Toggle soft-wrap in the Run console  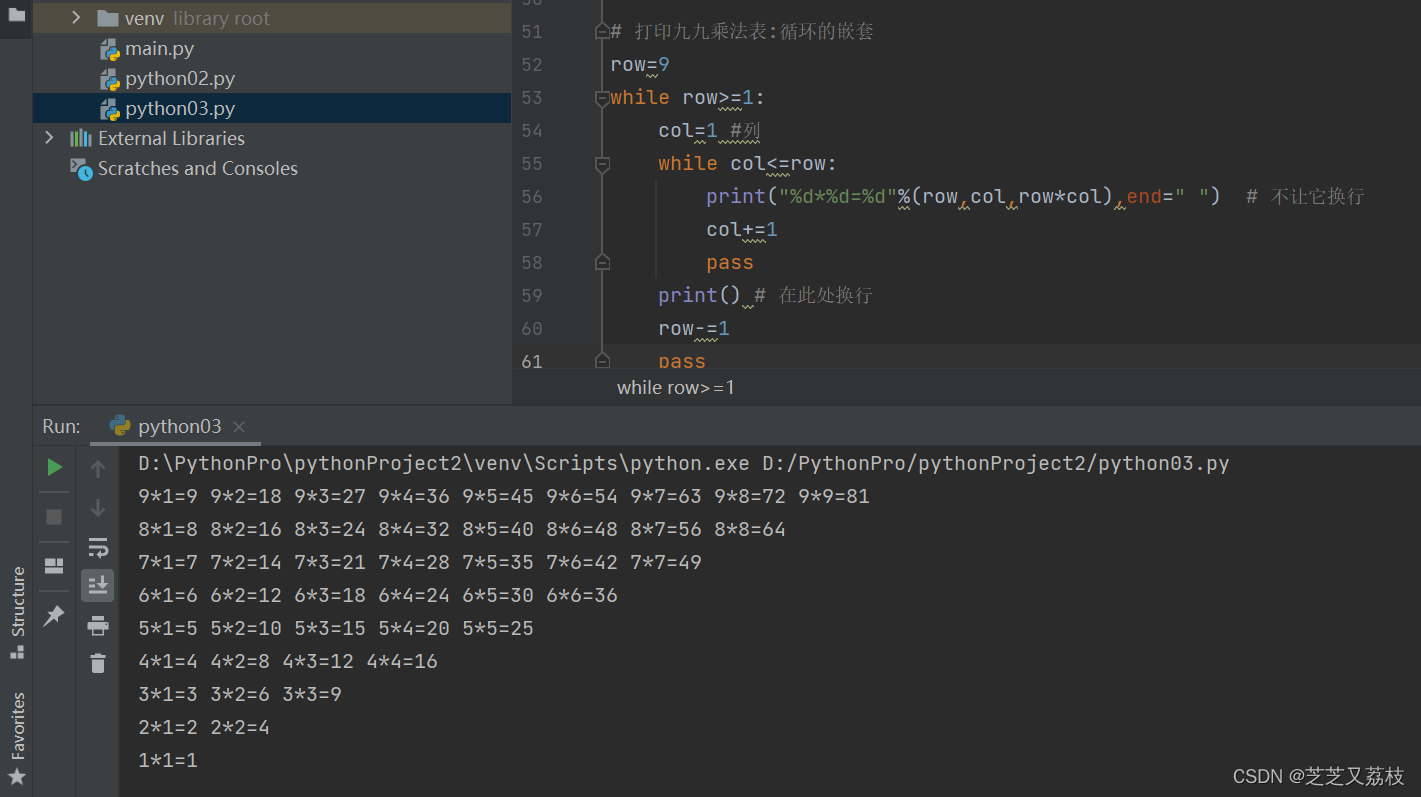point(97,547)
